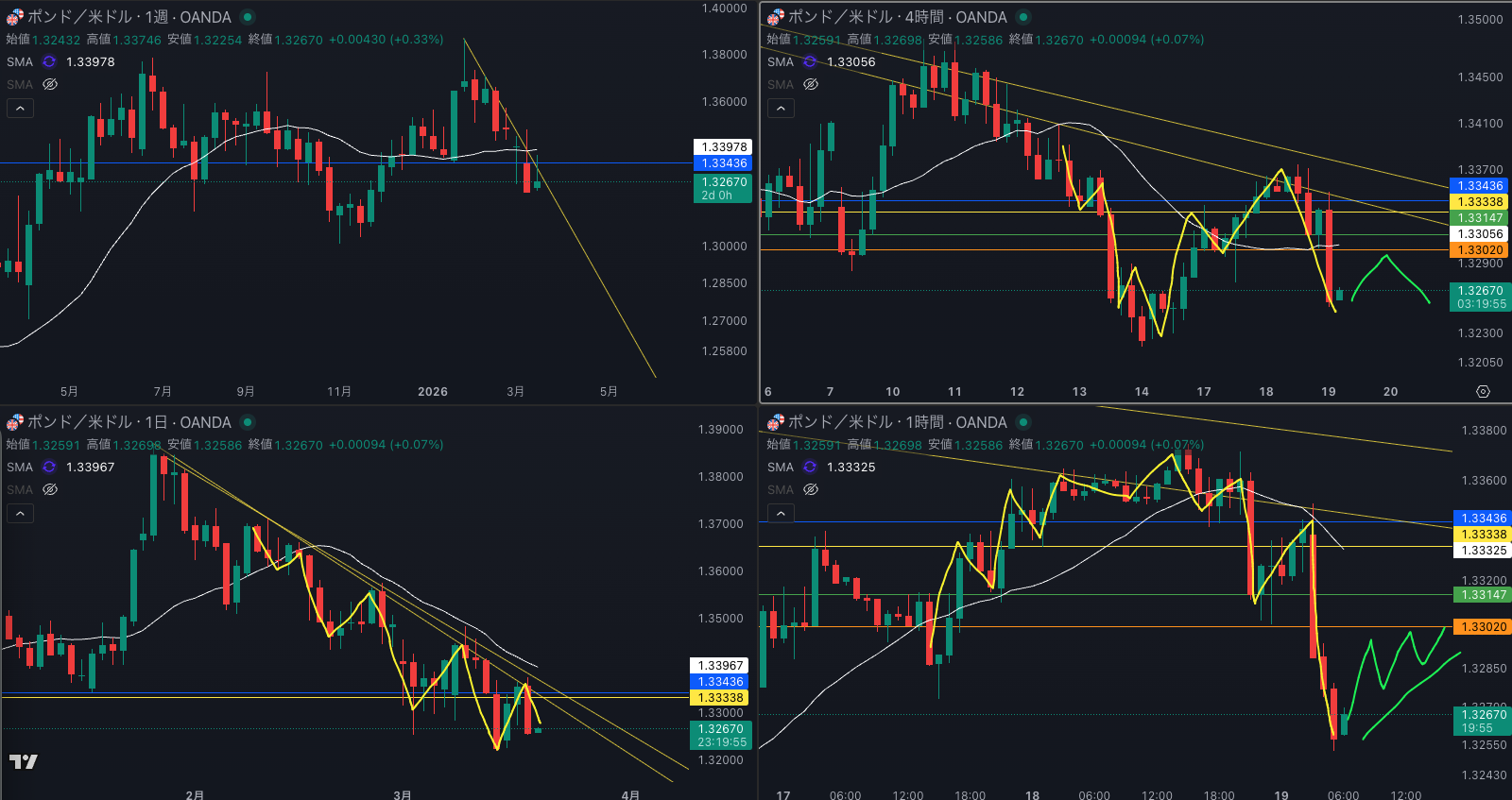Click SMA refresh icon on weekly chart

click(49, 61)
